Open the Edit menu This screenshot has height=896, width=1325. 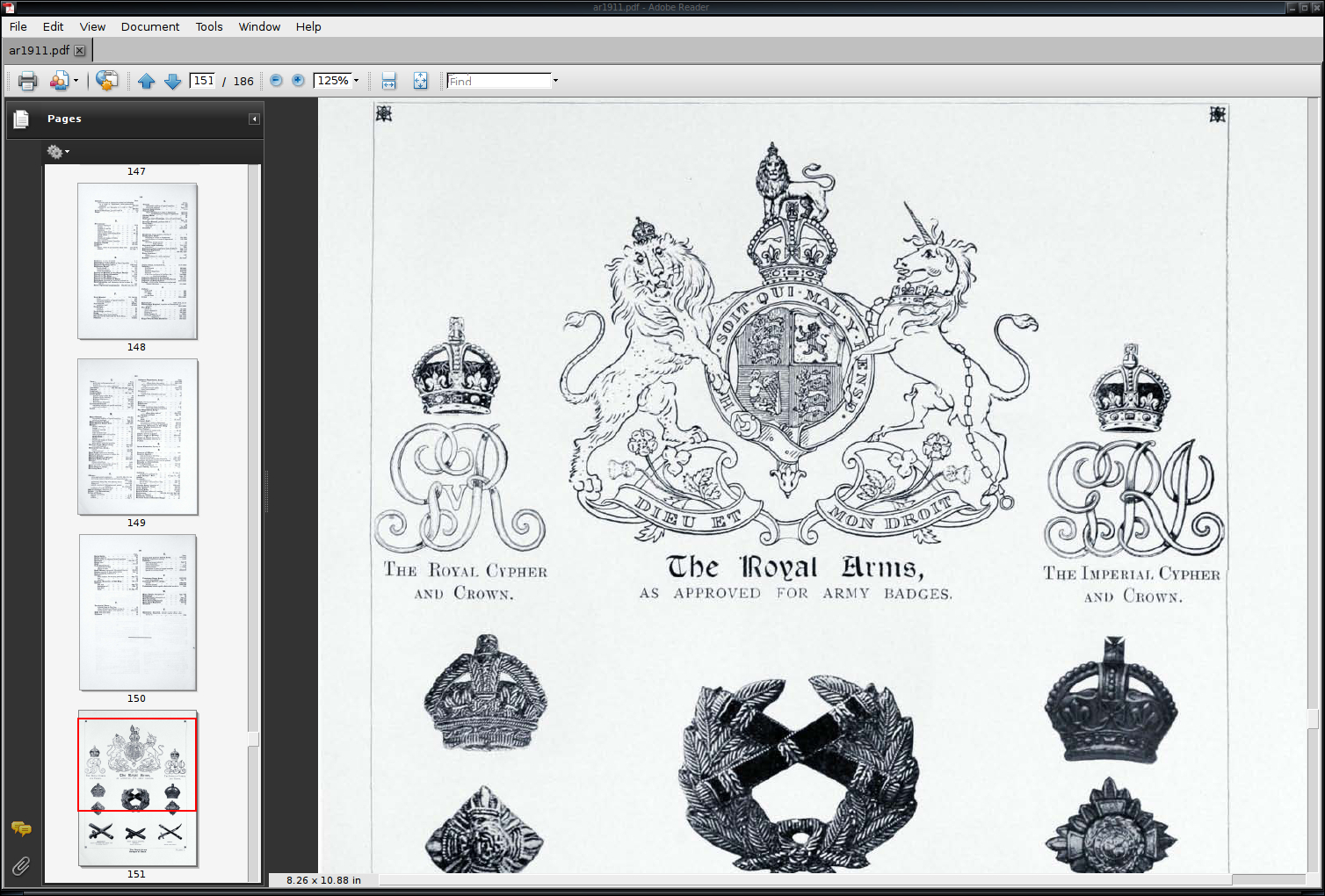pyautogui.click(x=54, y=26)
